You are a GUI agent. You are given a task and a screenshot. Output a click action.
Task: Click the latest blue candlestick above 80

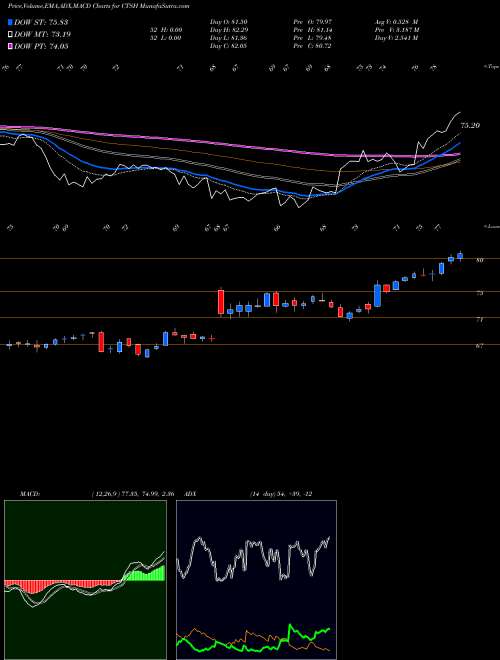coord(460,256)
